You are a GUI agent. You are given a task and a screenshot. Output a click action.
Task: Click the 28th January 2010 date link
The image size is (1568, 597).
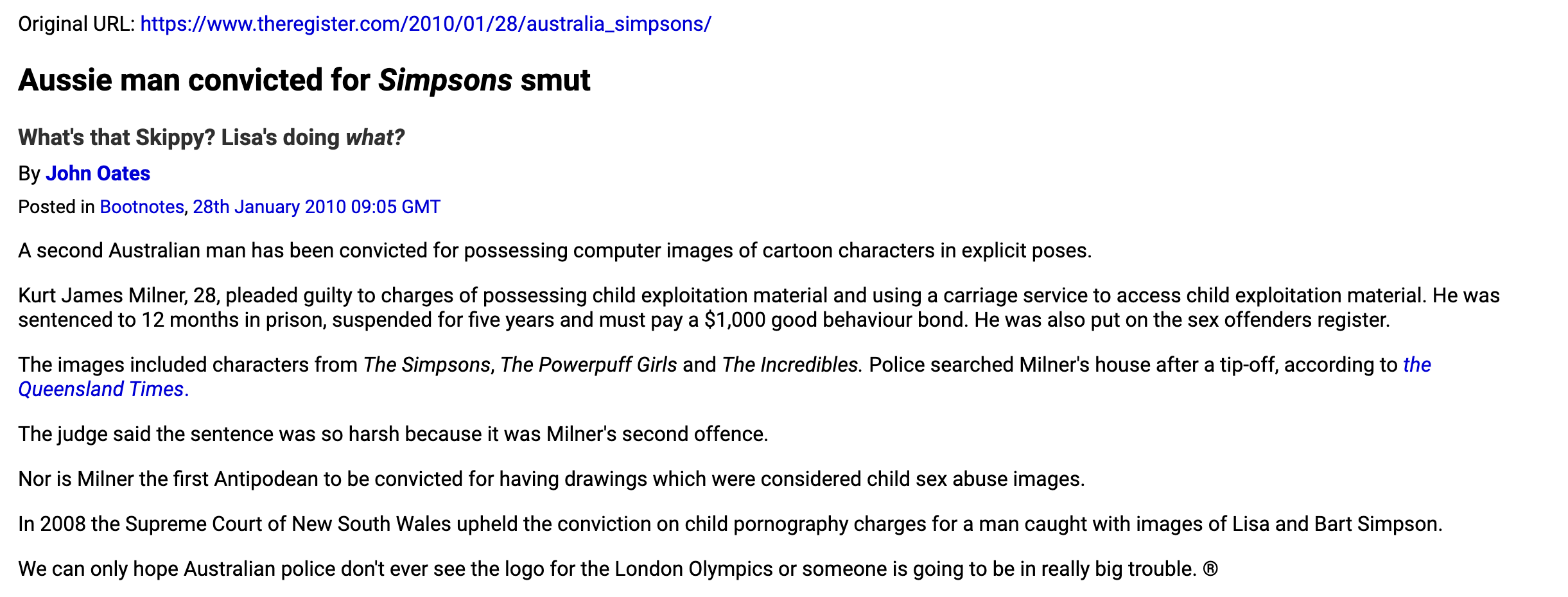click(x=317, y=207)
